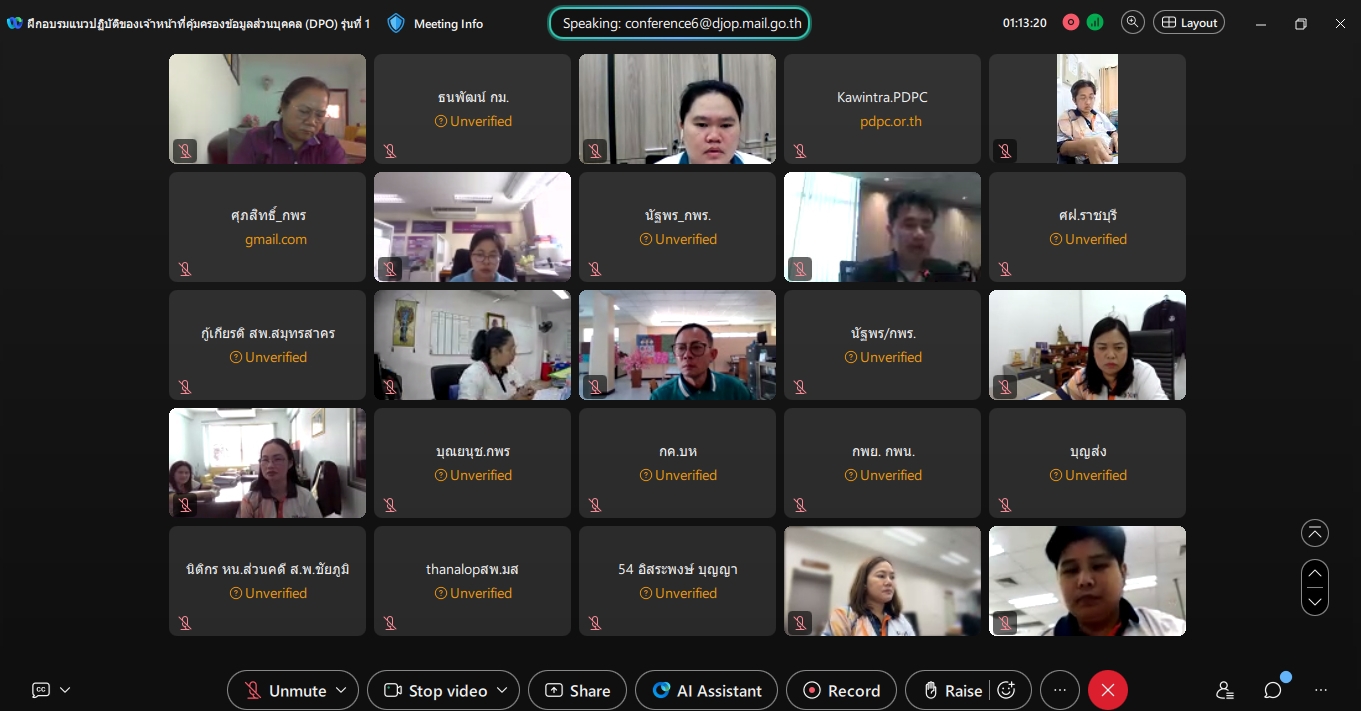Click Unverified status under thanalopสพ.มส
1361x711 pixels.
(473, 593)
